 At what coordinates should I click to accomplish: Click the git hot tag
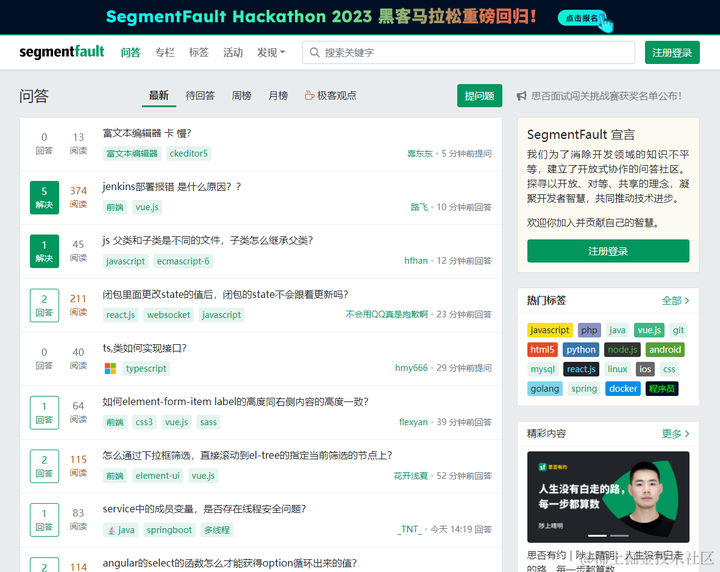678,330
